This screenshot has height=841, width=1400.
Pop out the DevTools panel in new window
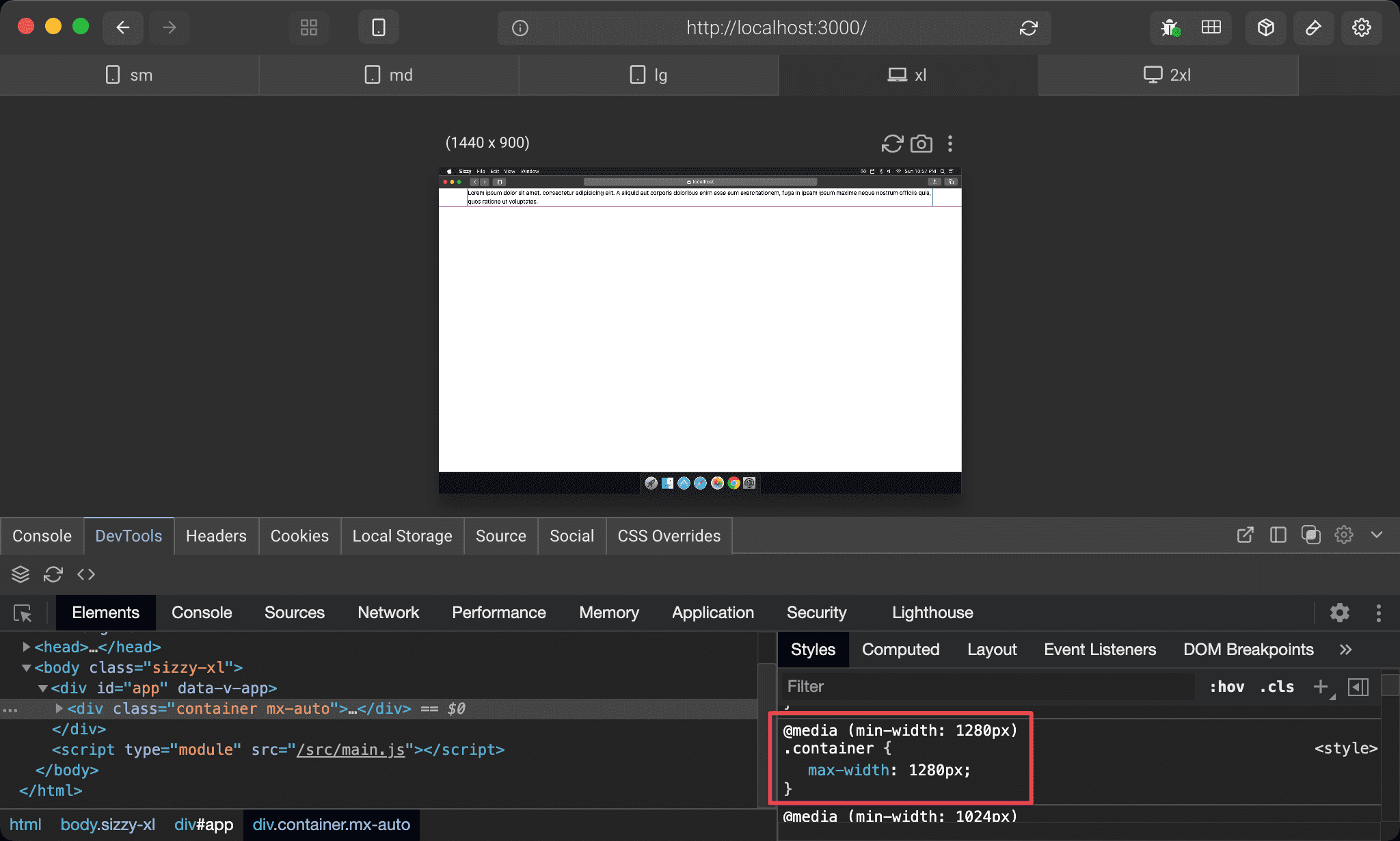pos(1246,535)
